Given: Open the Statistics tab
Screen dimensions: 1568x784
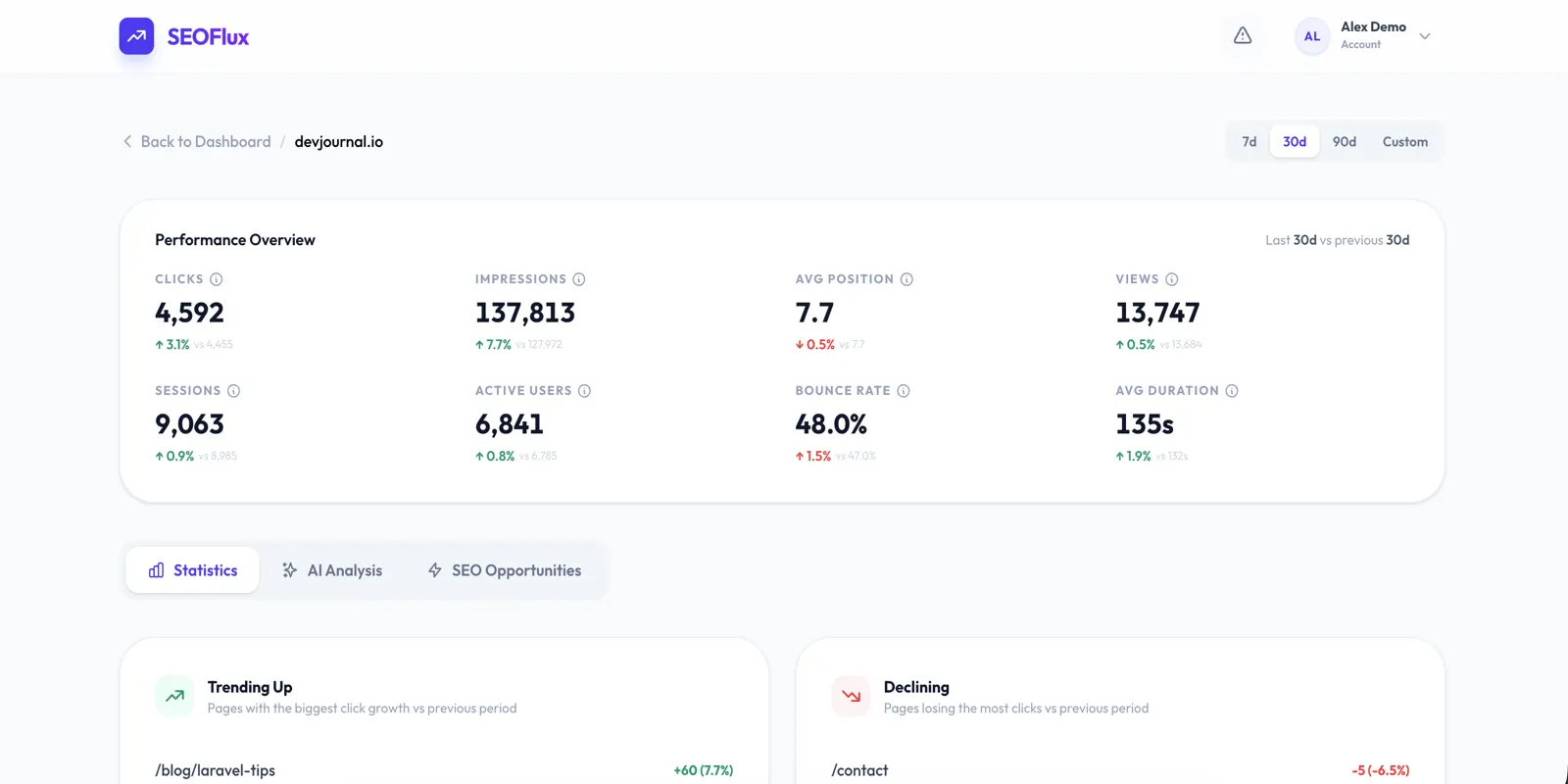Looking at the screenshot, I should pyautogui.click(x=193, y=570).
